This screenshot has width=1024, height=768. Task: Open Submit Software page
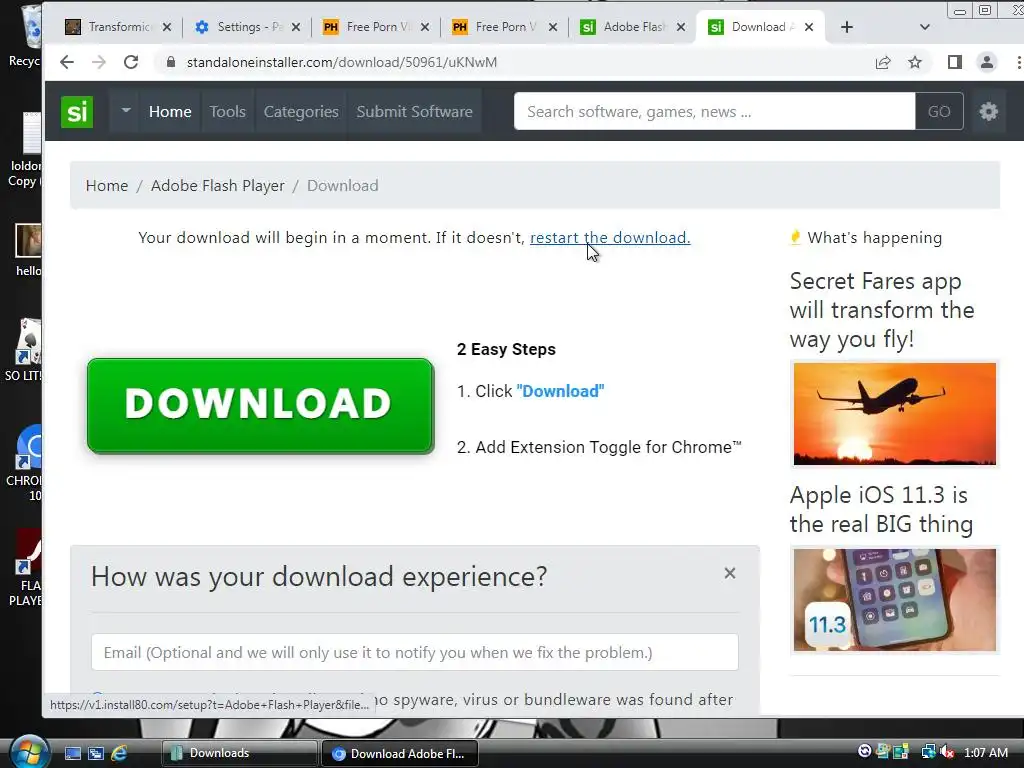coord(414,112)
